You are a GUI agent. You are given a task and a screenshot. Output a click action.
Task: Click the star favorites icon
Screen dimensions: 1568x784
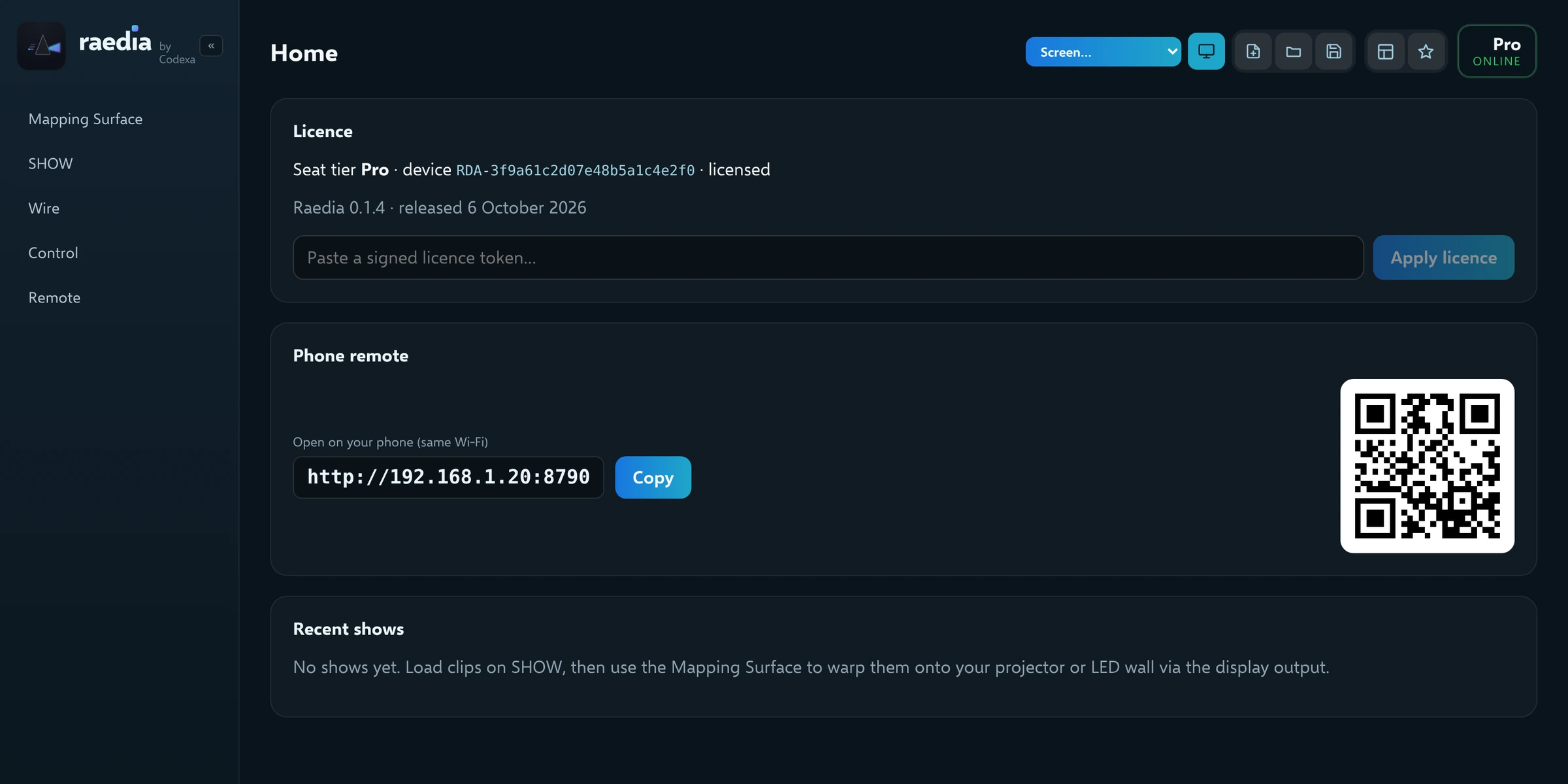(1426, 51)
